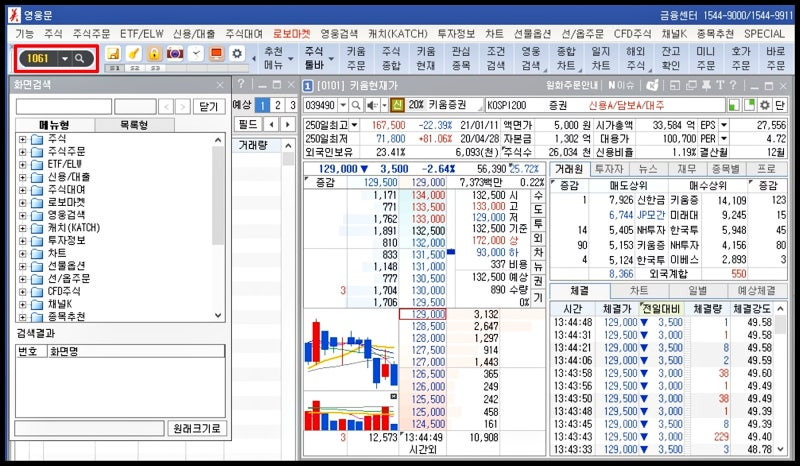Open the 250일최고 dropdown arrow
Viewport: 800px width, 466px height.
354,125
